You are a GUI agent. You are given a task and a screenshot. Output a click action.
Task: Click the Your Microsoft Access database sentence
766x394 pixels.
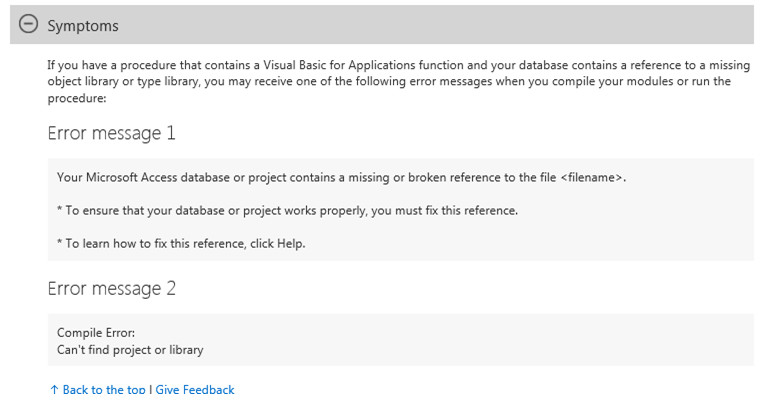(341, 177)
